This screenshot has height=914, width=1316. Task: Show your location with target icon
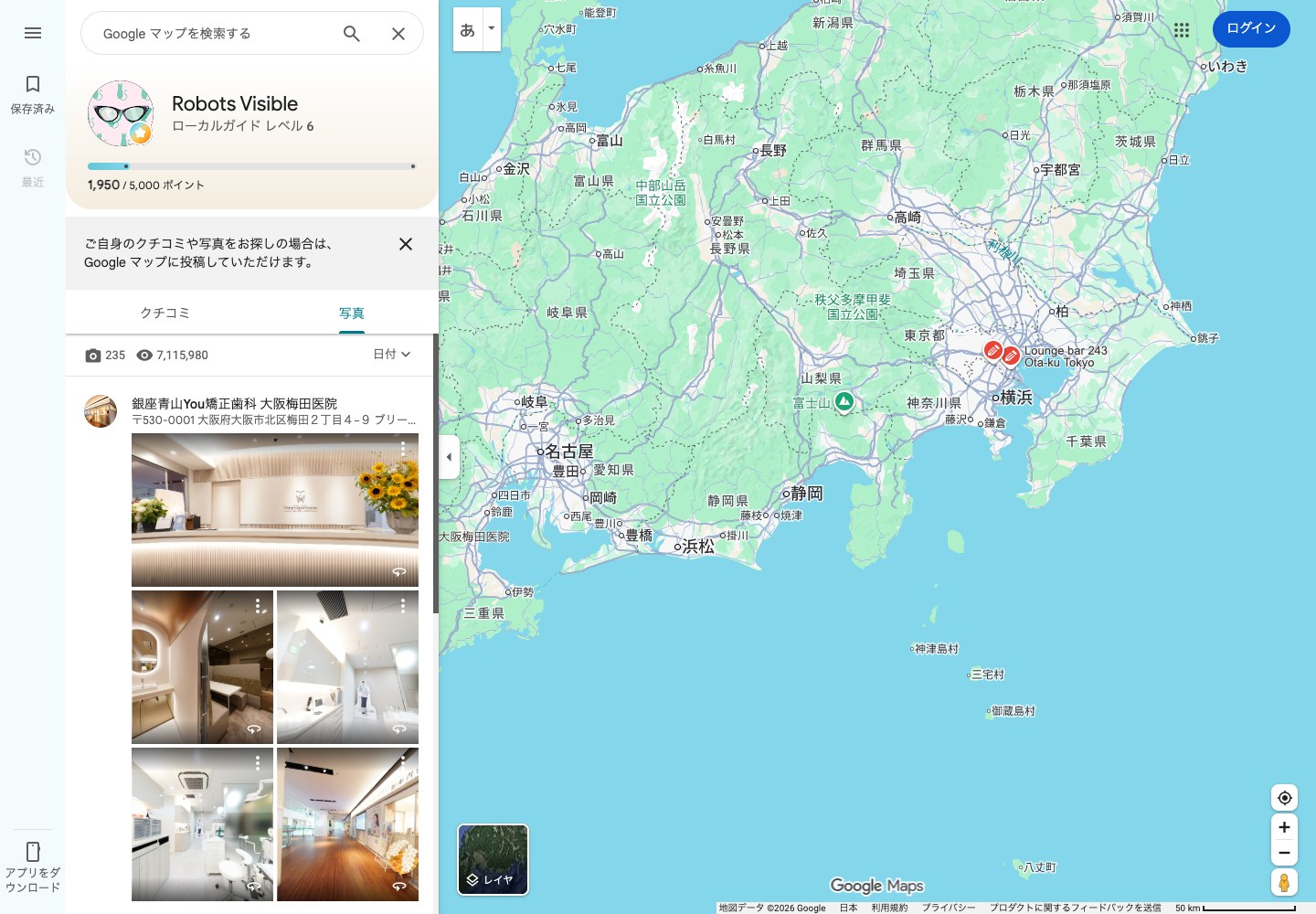tap(1284, 798)
